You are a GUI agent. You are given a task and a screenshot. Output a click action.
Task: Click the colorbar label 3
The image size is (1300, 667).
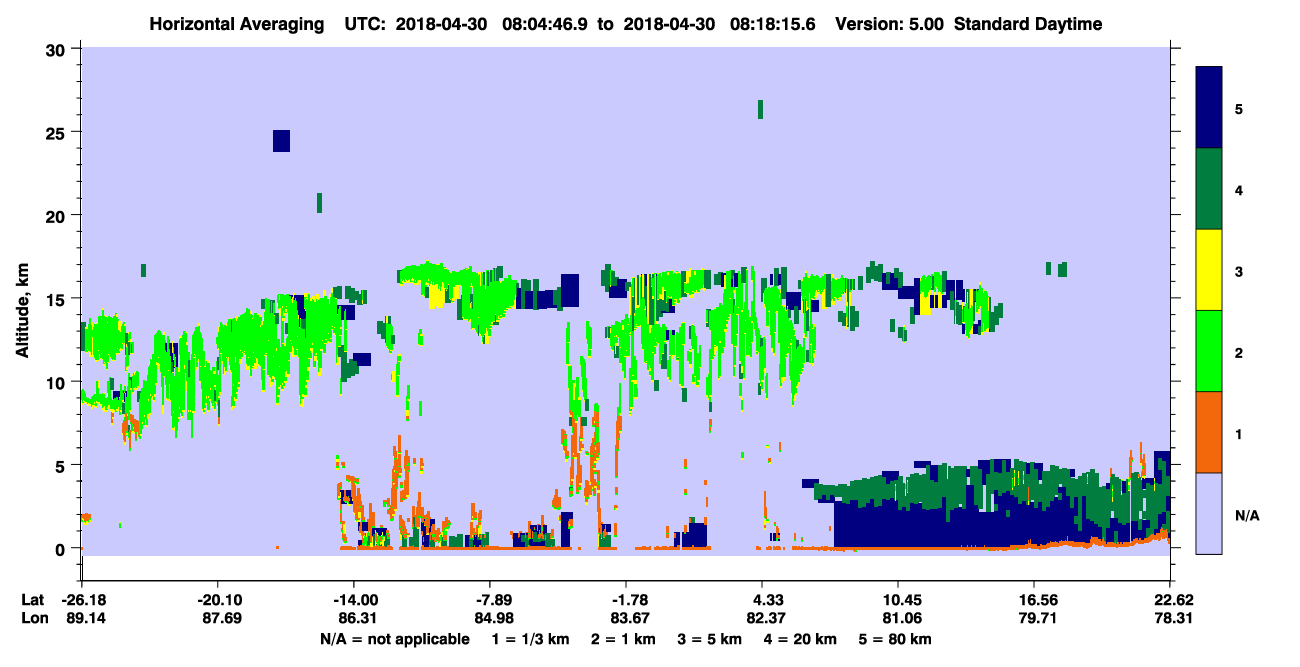pos(1239,271)
